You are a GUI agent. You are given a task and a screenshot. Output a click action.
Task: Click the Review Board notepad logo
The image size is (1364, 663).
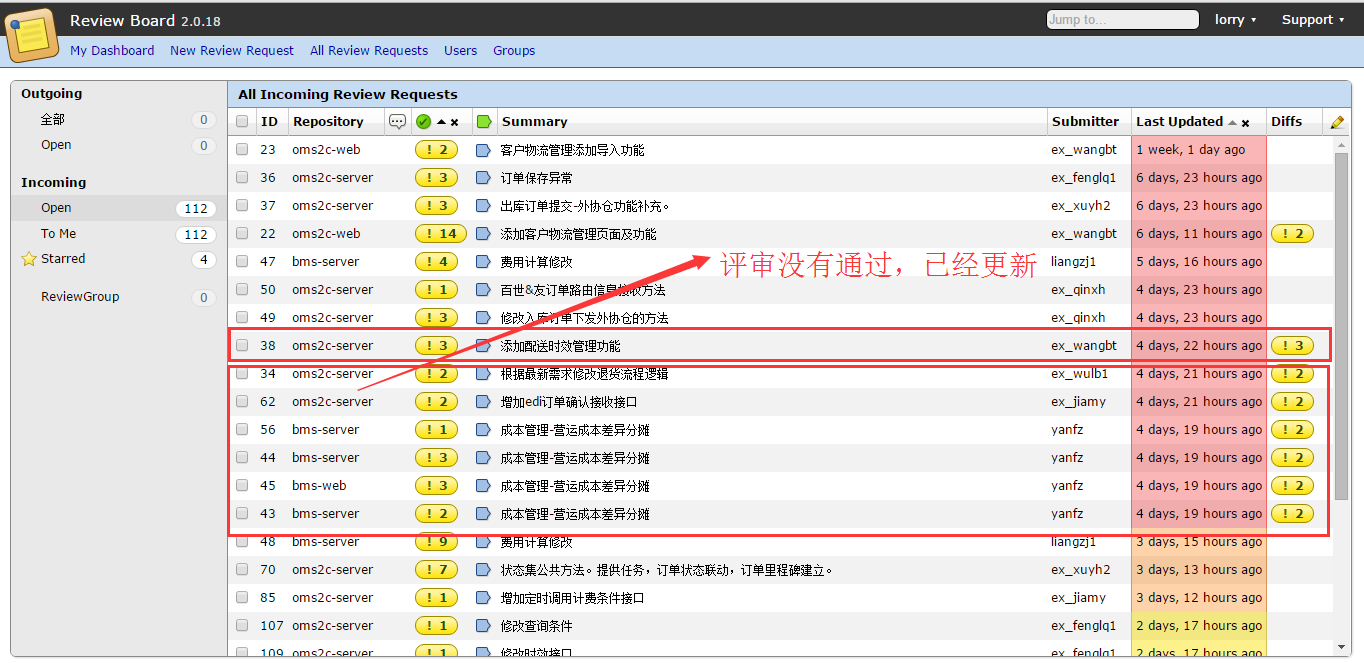31,34
